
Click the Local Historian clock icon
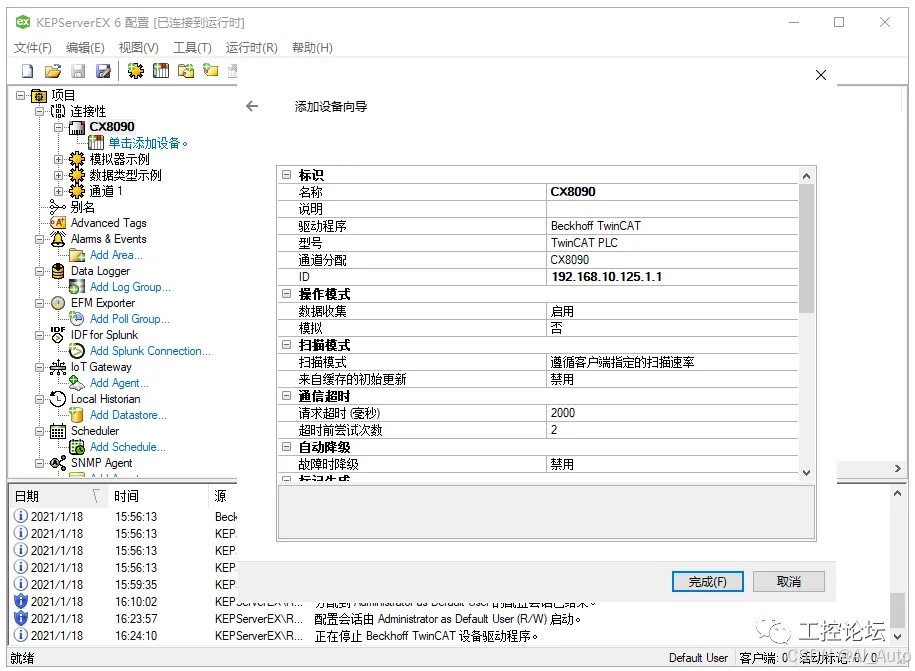(x=58, y=399)
